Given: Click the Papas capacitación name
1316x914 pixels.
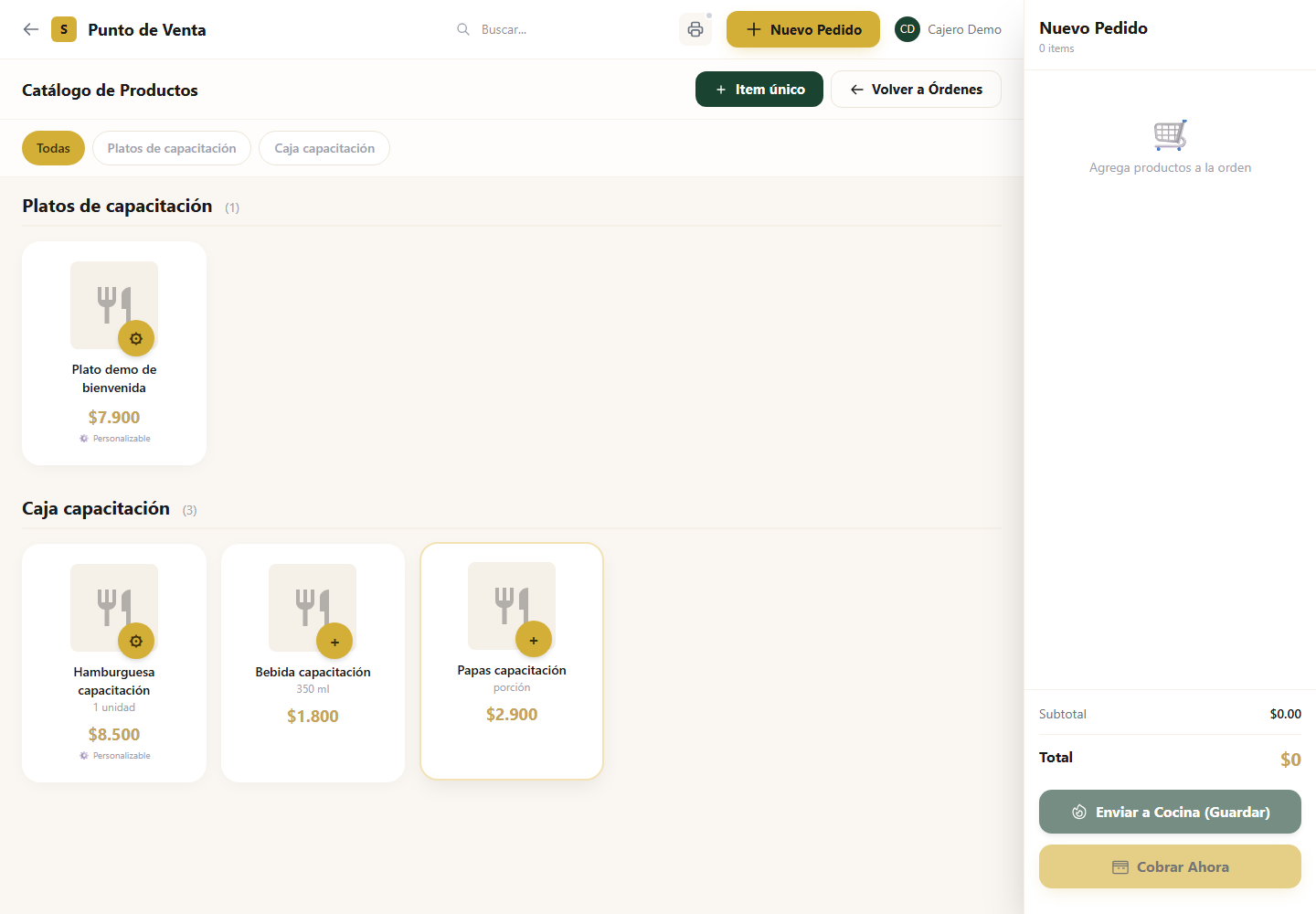Looking at the screenshot, I should [512, 670].
